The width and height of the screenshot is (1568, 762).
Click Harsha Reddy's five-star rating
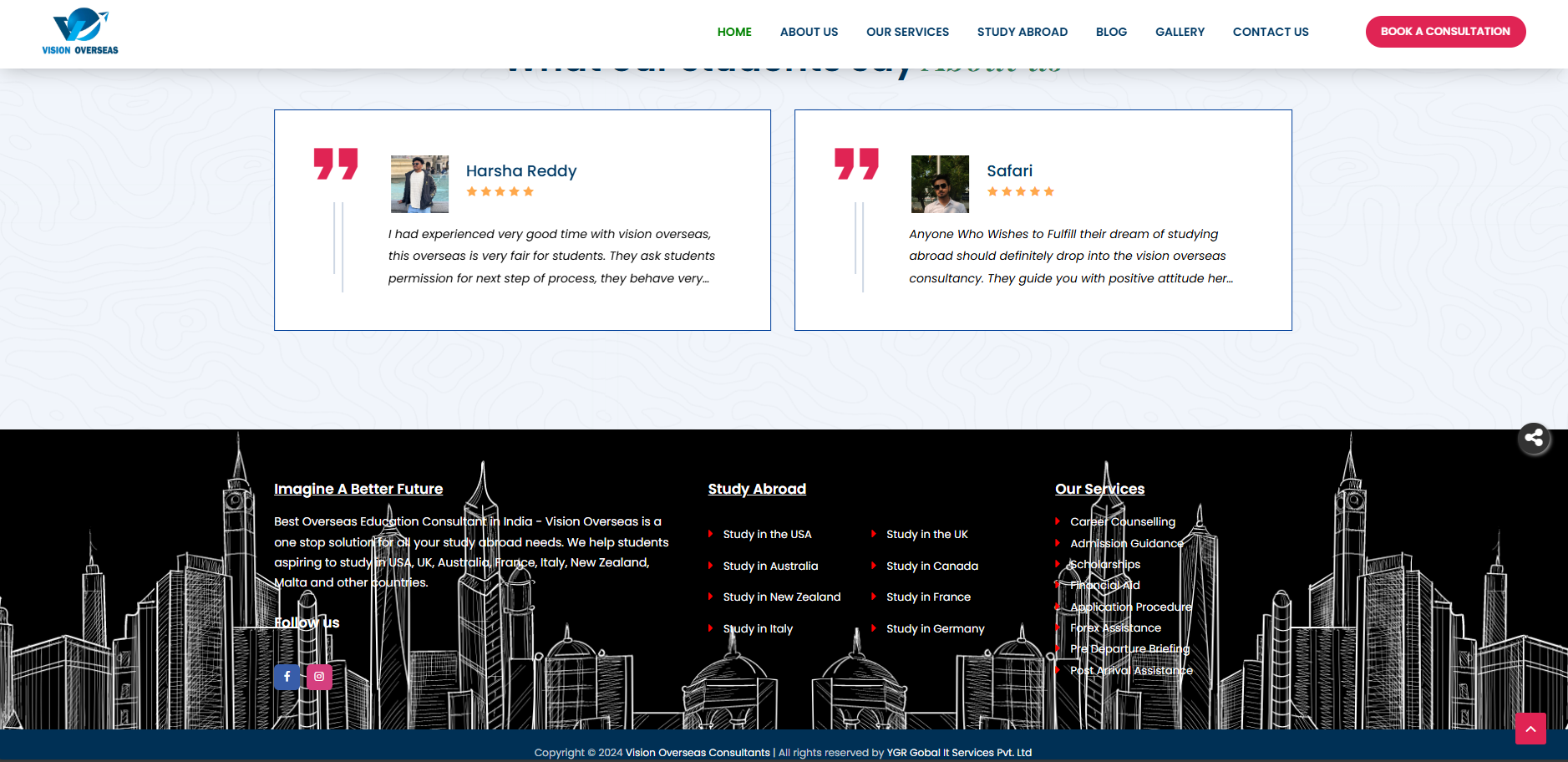click(500, 192)
